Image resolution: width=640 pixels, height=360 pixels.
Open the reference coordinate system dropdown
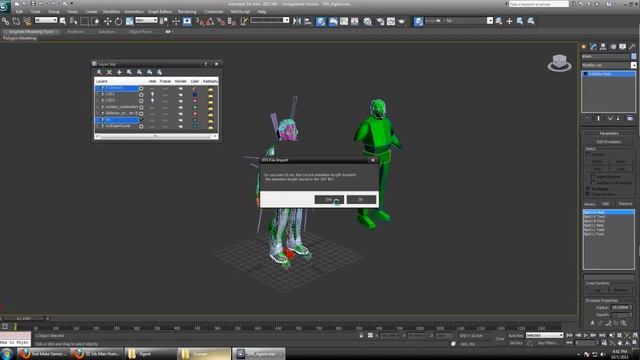point(146,20)
